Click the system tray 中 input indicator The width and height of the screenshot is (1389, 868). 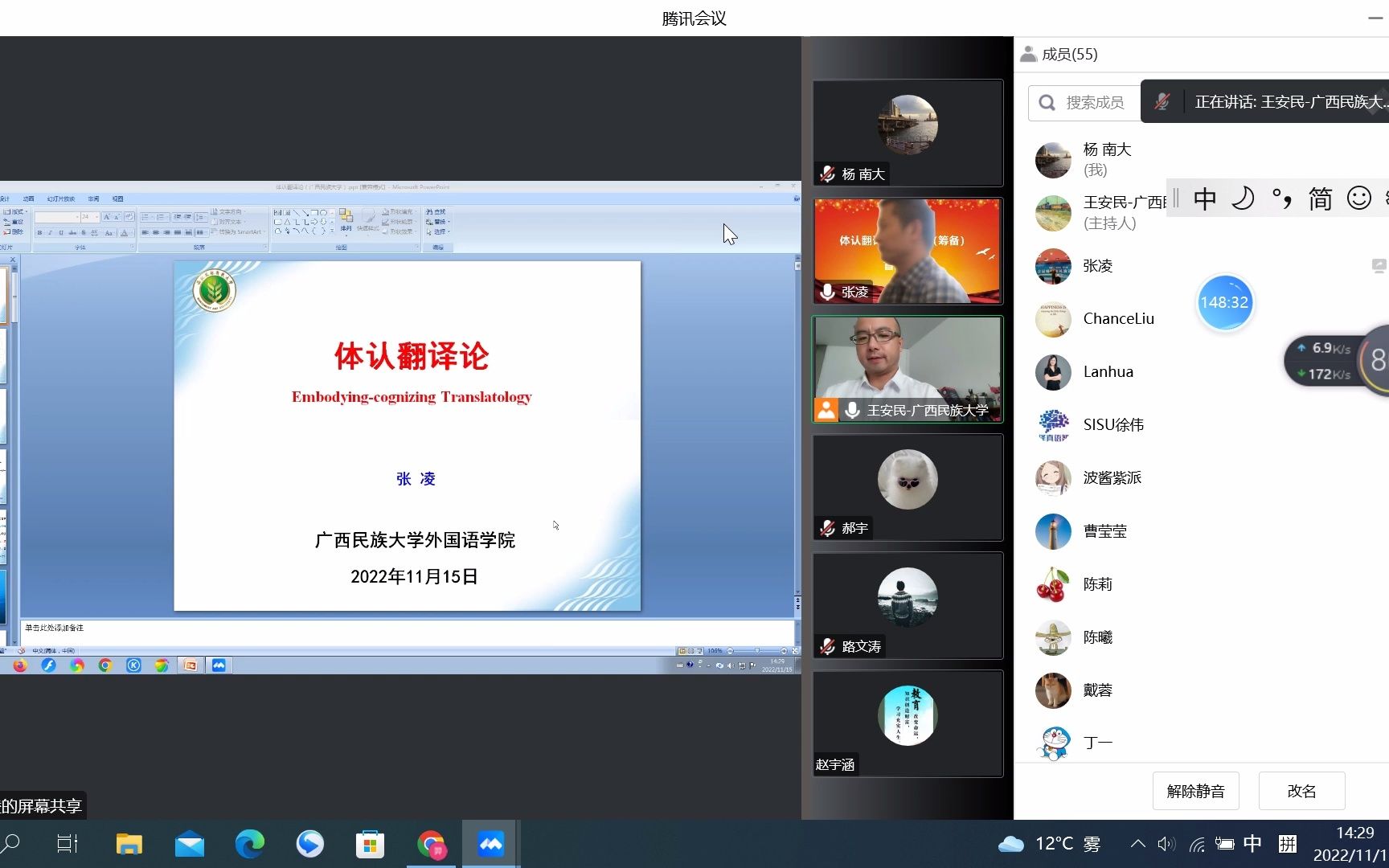(1252, 844)
